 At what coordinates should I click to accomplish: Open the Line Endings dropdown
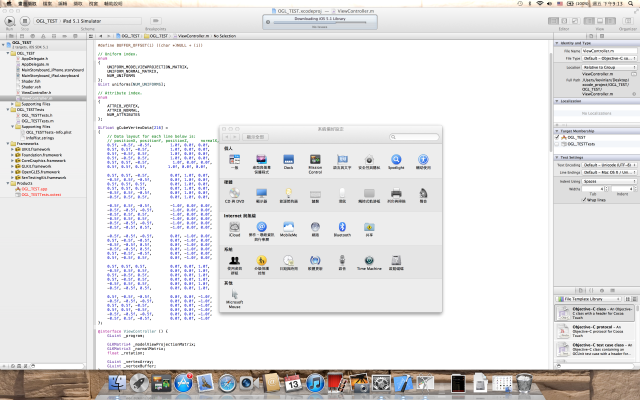pyautogui.click(x=609, y=173)
